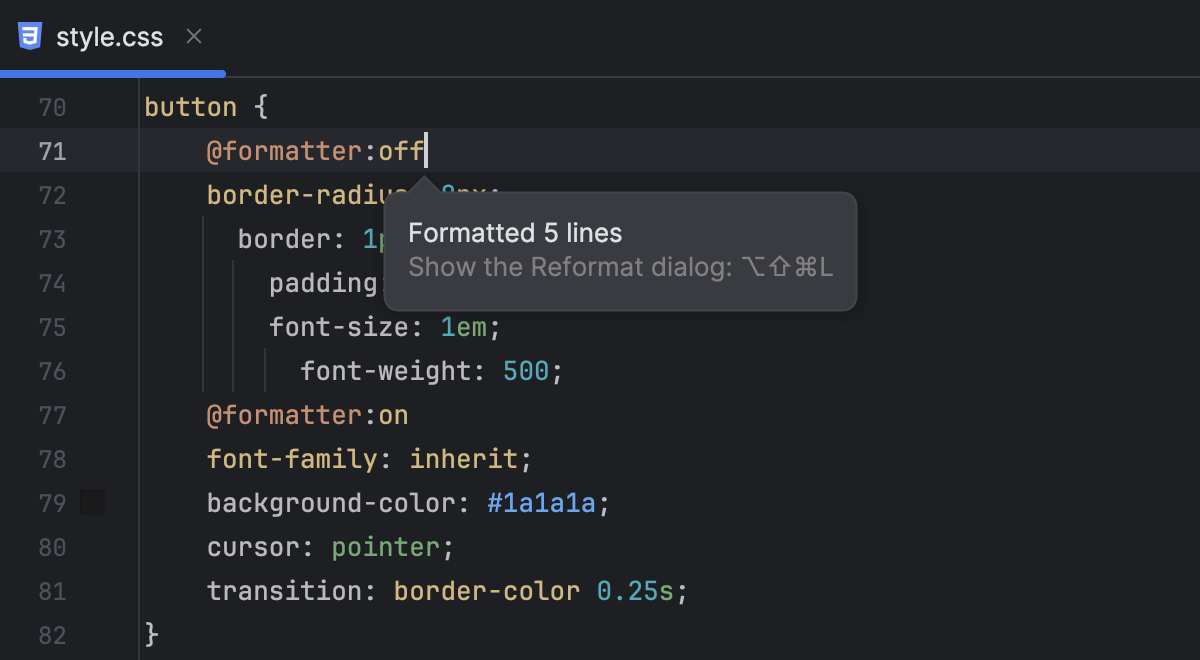This screenshot has width=1200, height=660.
Task: Click the button selector on line 70
Action: (191, 106)
